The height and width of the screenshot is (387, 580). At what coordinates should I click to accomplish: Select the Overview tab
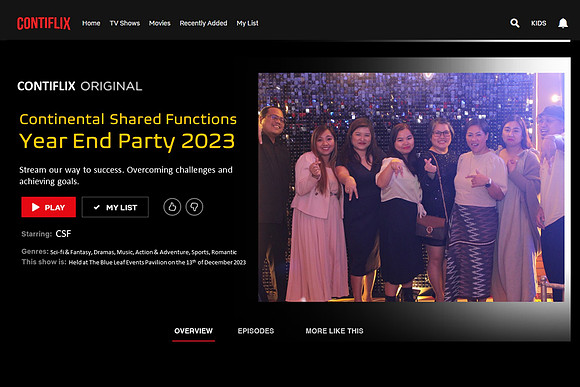[x=193, y=331]
